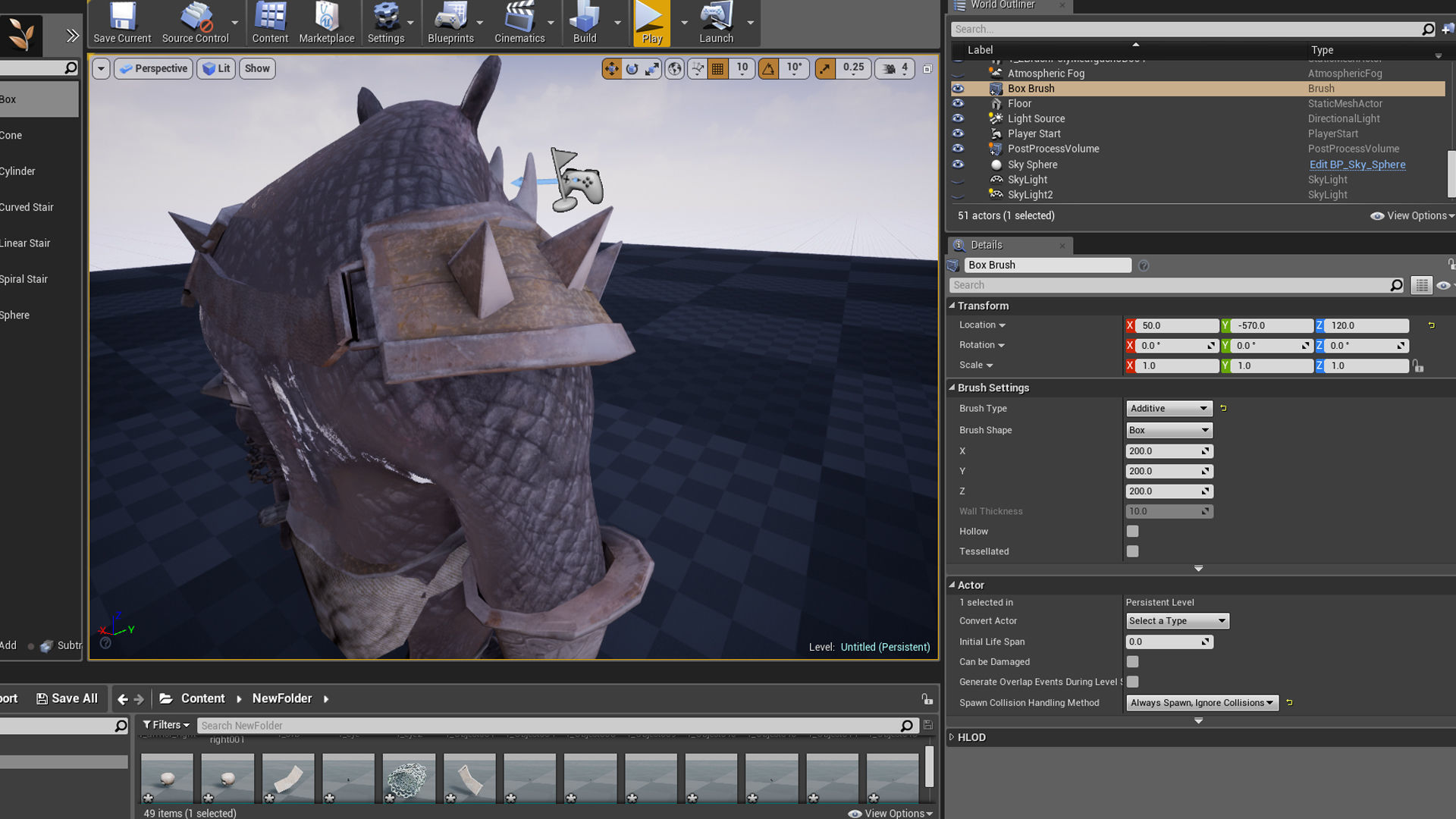Open the Edit BP_Sky_Sphere link
This screenshot has height=819, width=1456.
pos(1357,165)
